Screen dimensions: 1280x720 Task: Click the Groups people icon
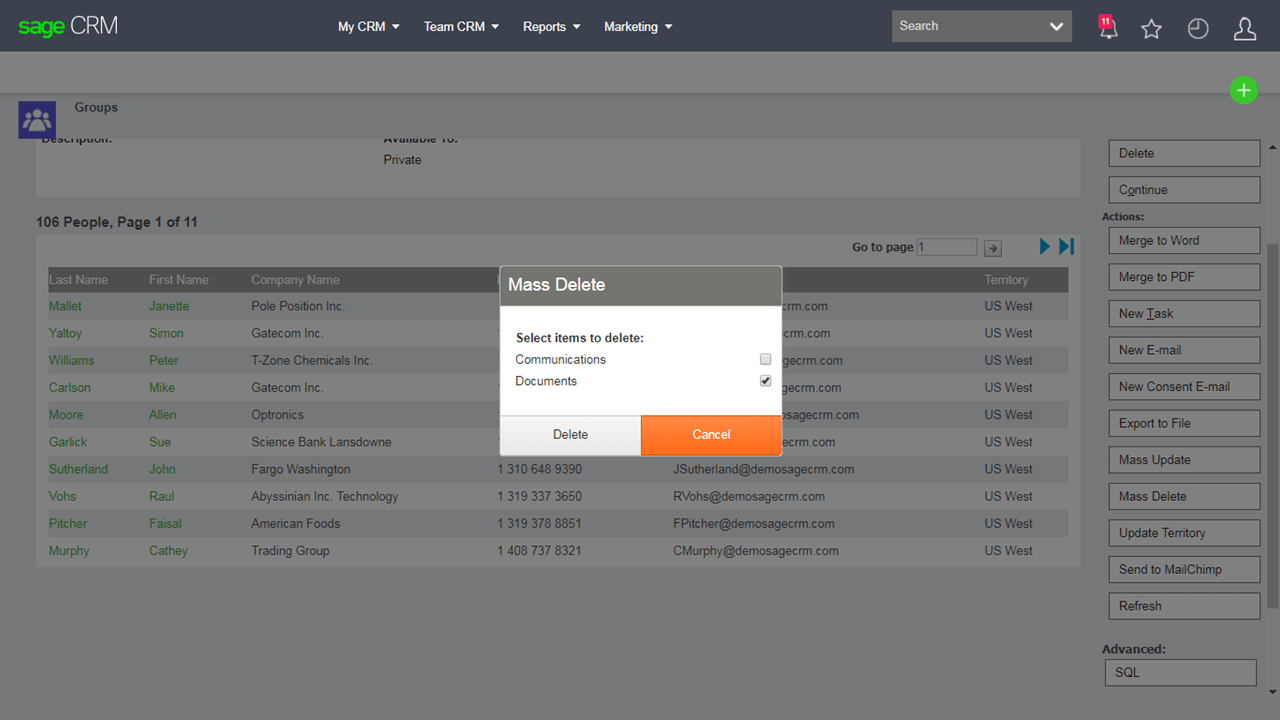pyautogui.click(x=36, y=119)
